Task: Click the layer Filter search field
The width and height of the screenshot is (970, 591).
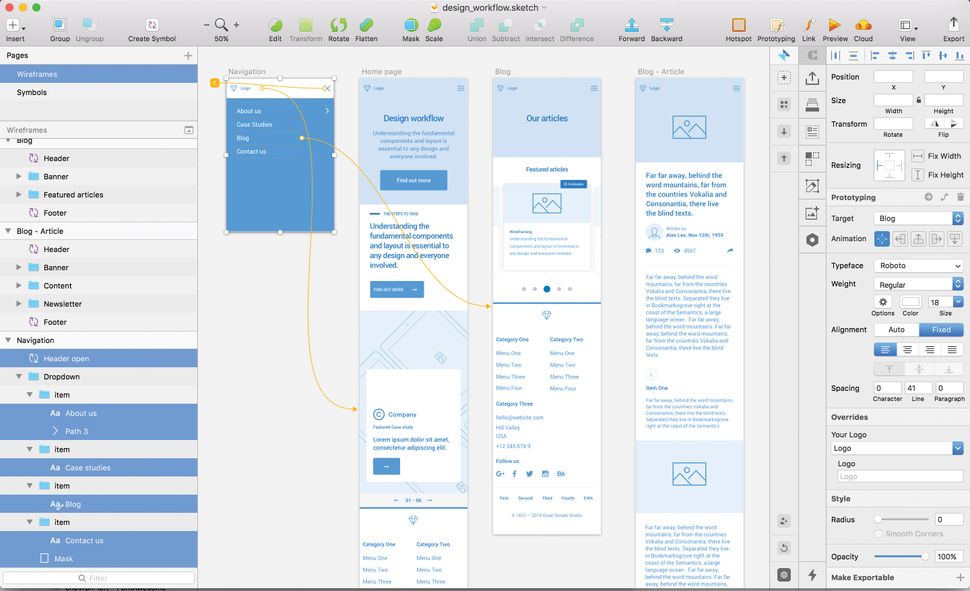Action: [x=100, y=576]
